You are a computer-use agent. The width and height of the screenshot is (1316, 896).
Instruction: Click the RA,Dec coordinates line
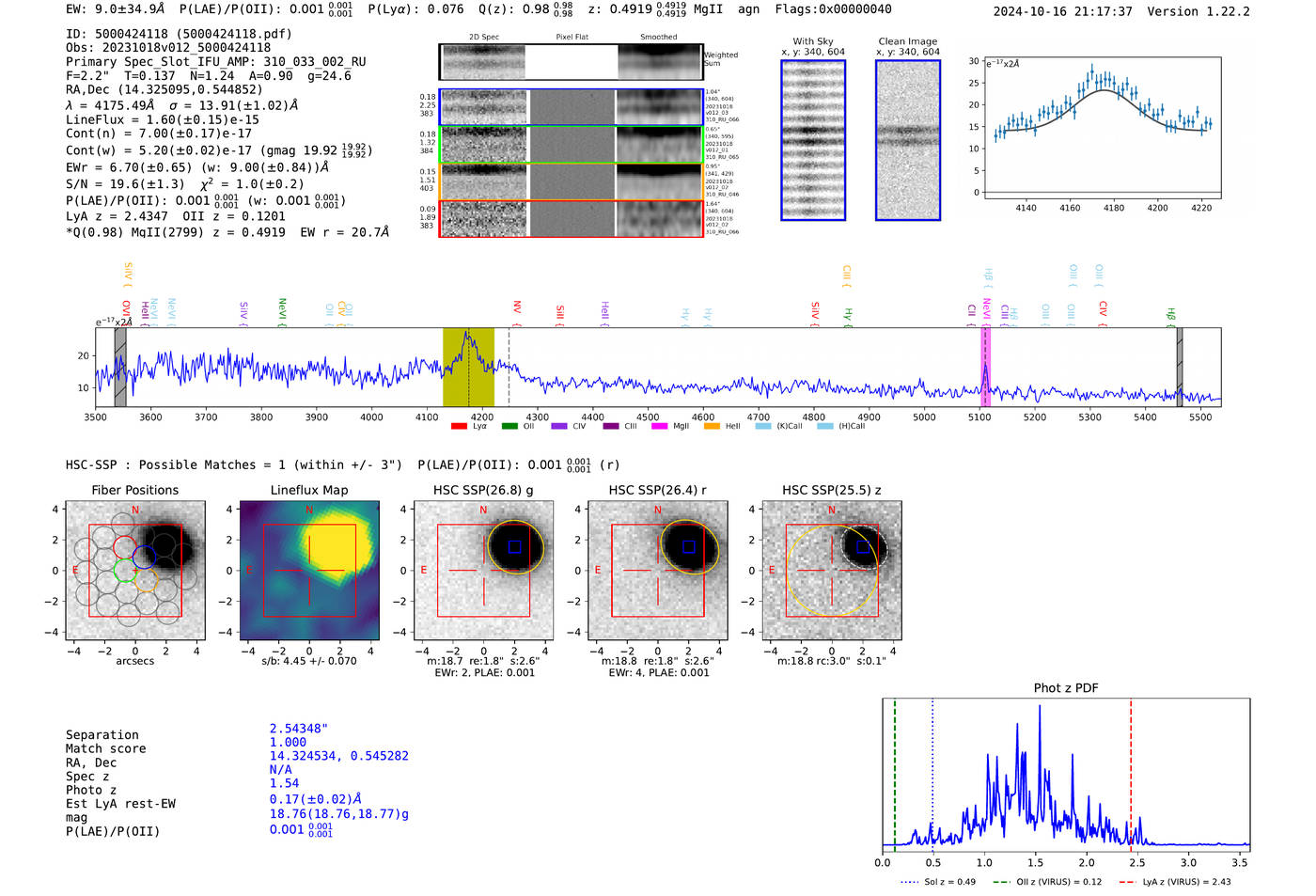[x=164, y=90]
